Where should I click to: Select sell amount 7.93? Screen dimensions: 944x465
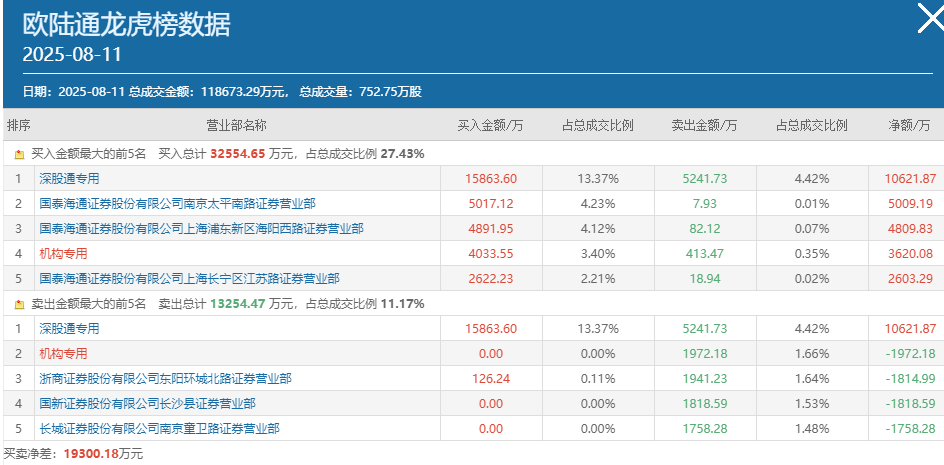coord(704,204)
